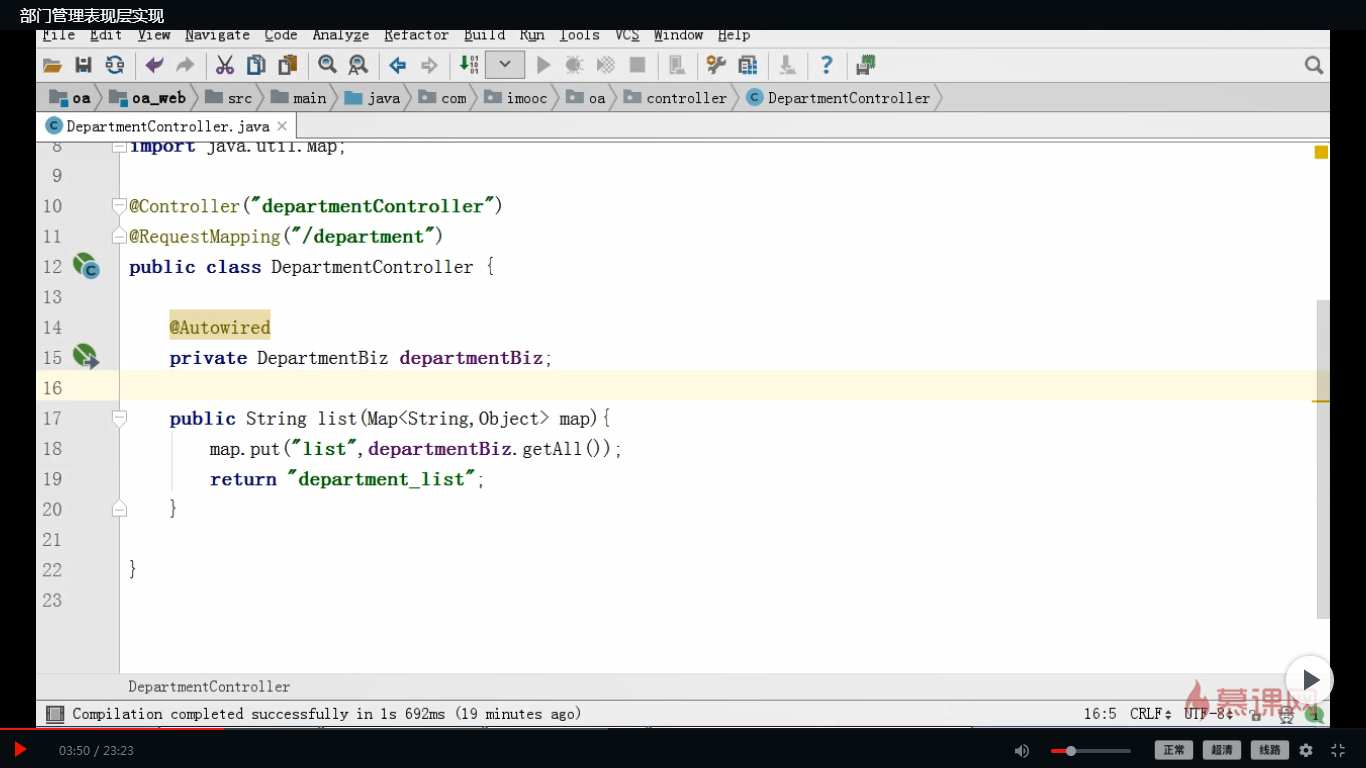This screenshot has width=1366, height=768.
Task: Toggle the read-only lock status icon
Action: [1256, 715]
